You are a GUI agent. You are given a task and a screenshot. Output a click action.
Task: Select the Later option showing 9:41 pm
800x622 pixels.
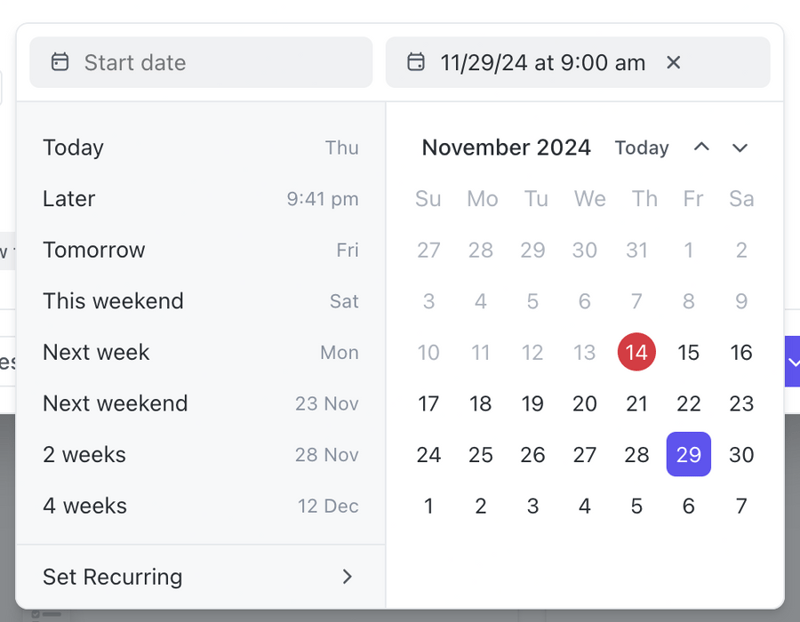pos(69,199)
